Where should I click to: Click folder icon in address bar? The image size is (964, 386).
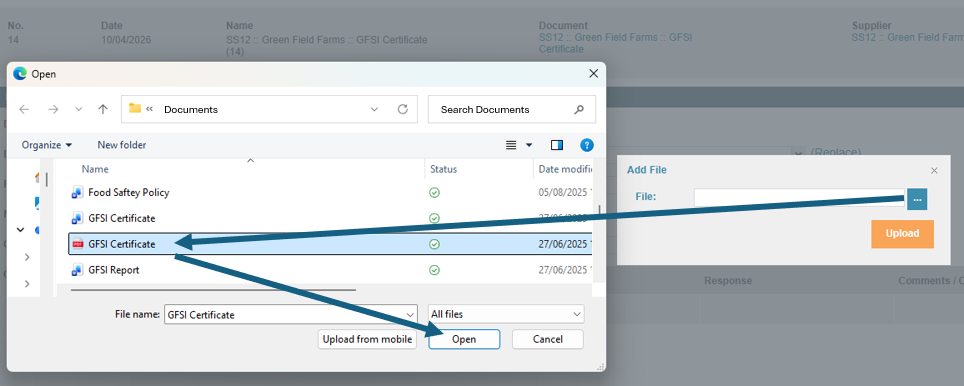[134, 109]
